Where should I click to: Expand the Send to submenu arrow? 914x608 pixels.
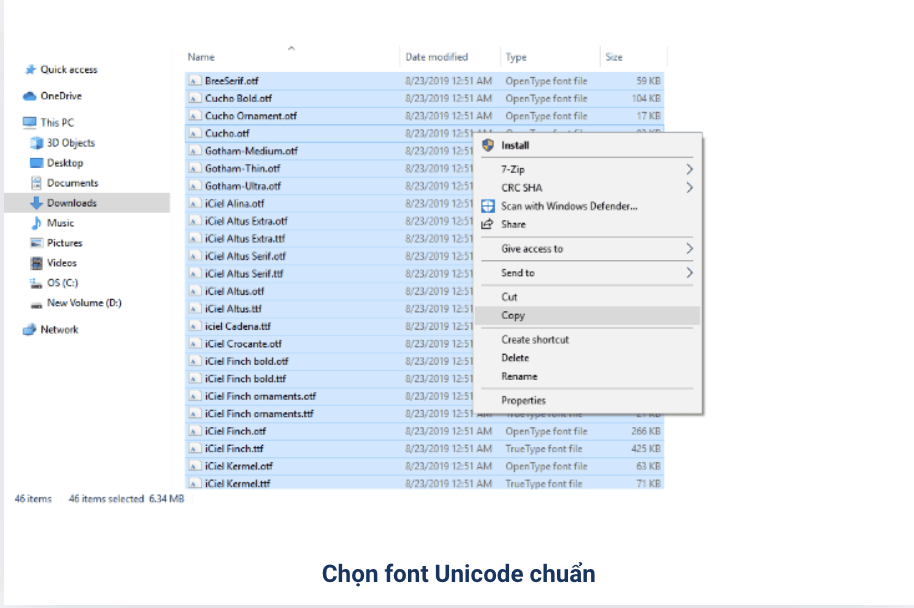coord(689,273)
